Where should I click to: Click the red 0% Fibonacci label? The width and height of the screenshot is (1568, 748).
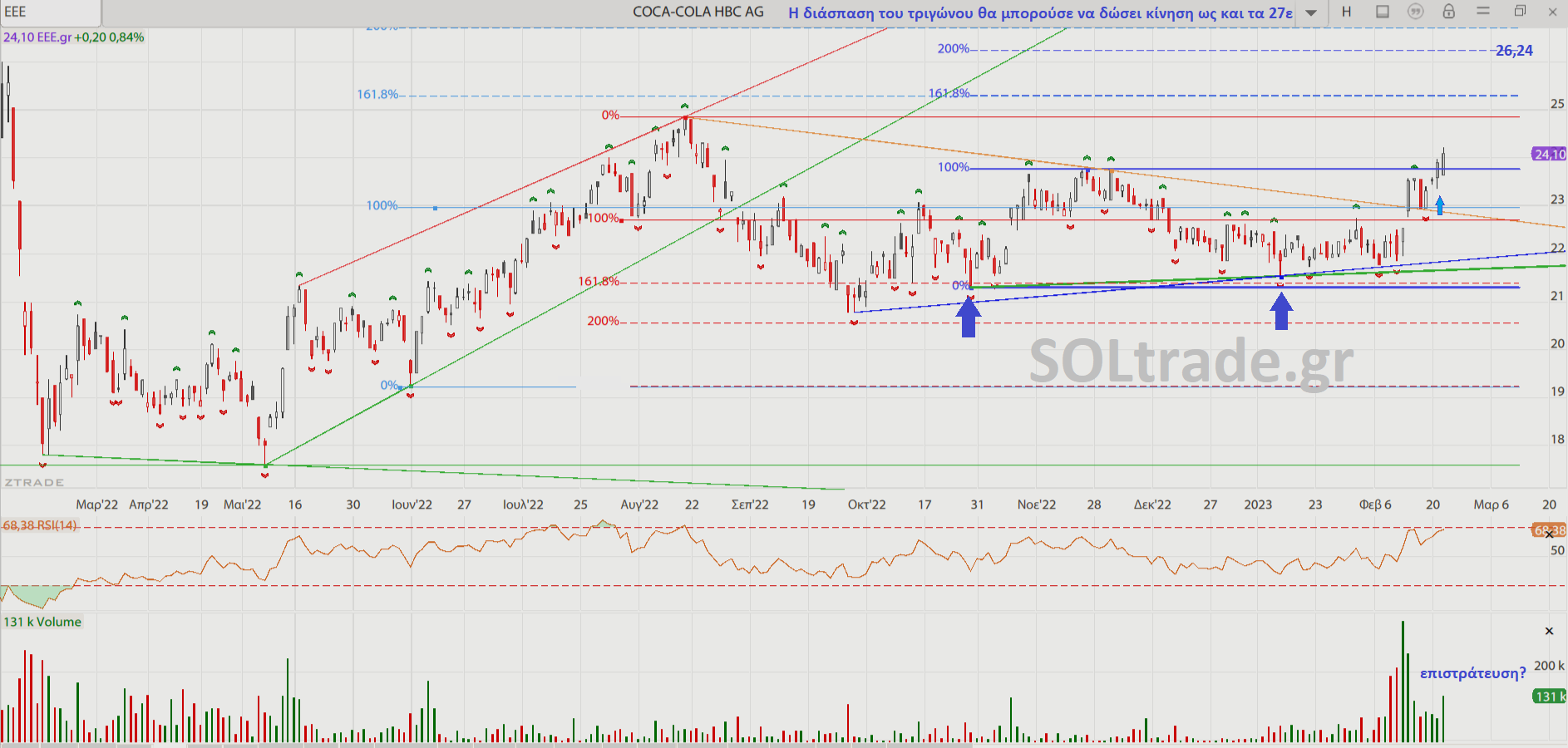click(x=610, y=116)
